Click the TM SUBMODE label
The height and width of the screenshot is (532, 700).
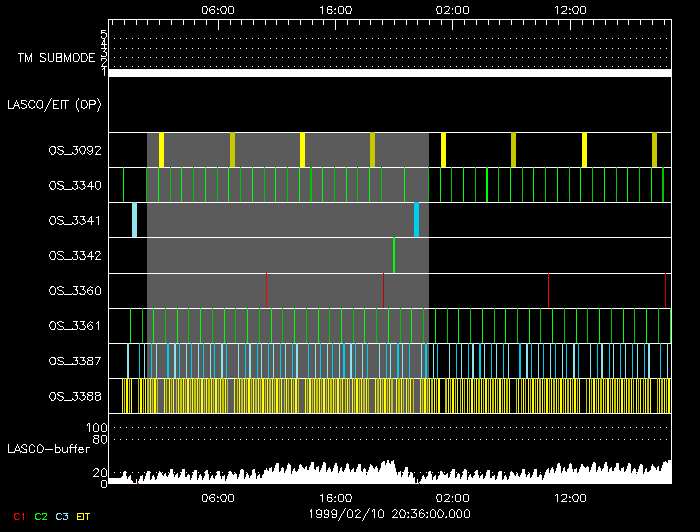[54, 58]
